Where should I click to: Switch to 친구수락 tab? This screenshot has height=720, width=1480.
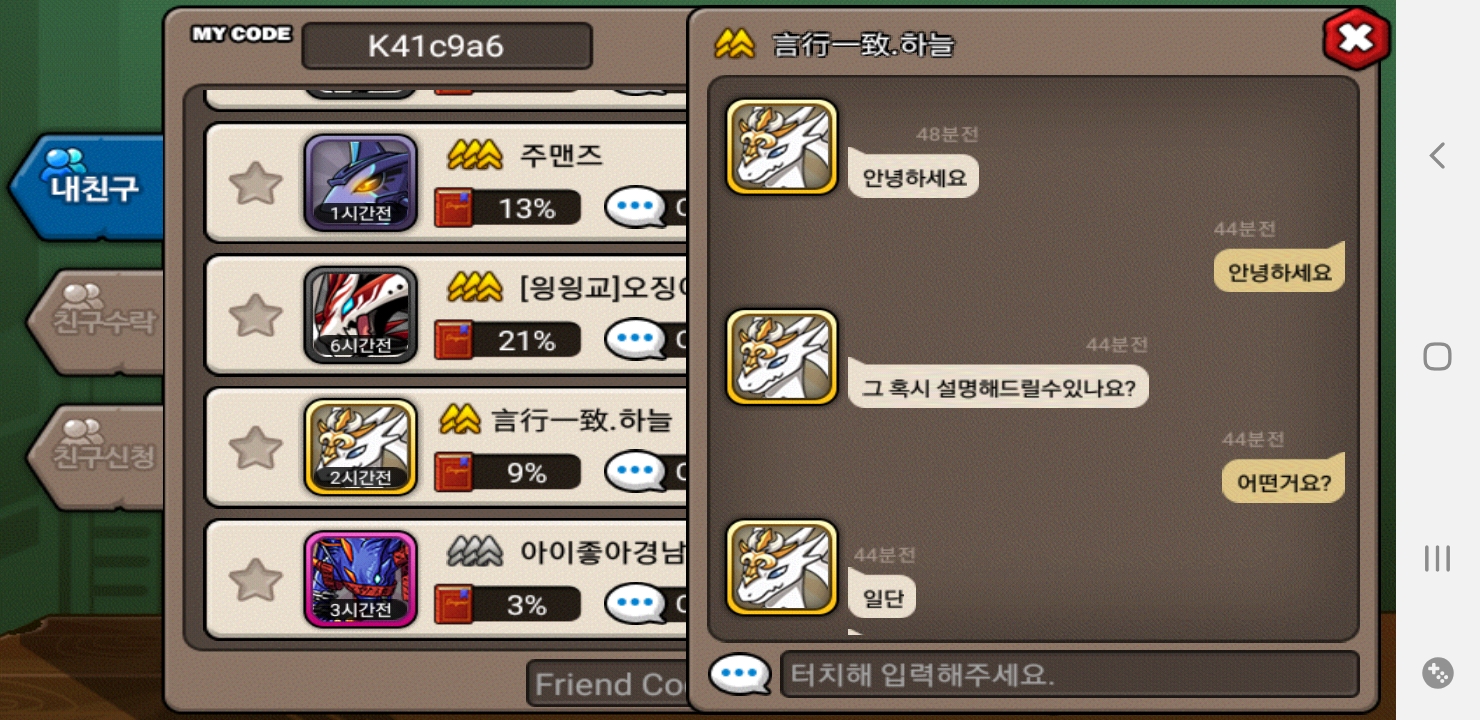point(100,322)
